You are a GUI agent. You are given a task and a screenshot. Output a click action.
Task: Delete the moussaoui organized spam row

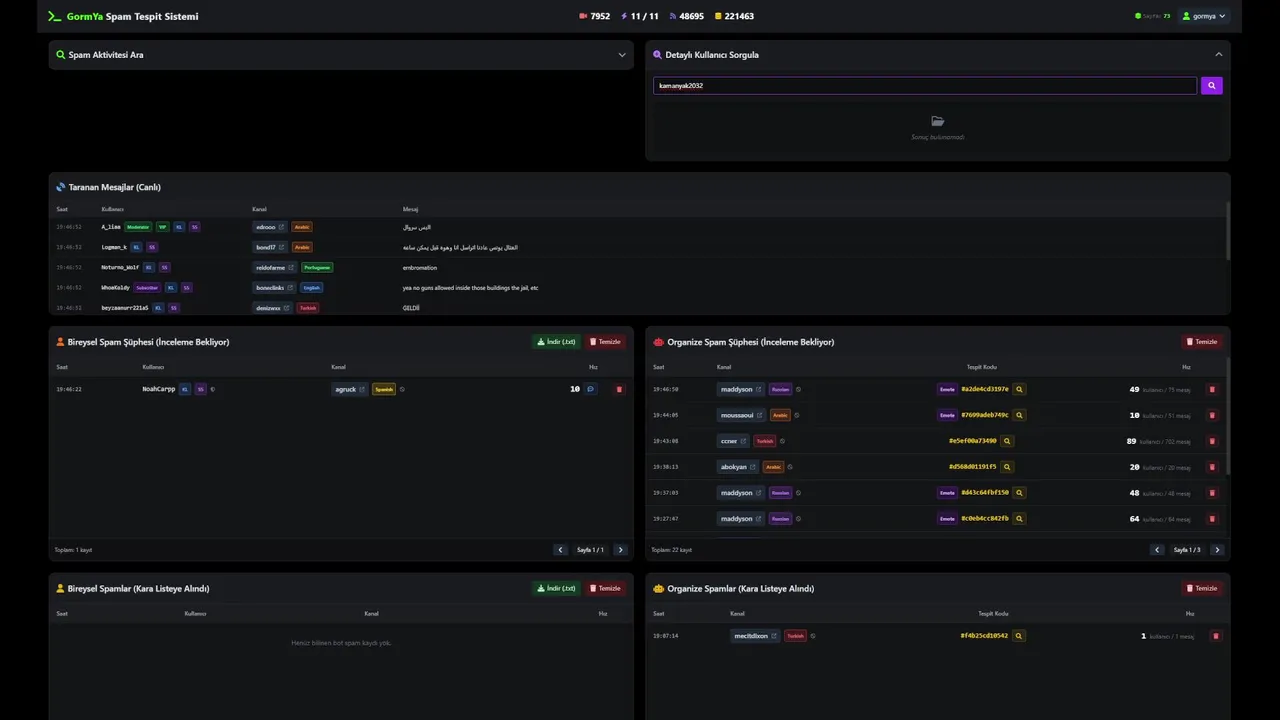(x=1213, y=415)
